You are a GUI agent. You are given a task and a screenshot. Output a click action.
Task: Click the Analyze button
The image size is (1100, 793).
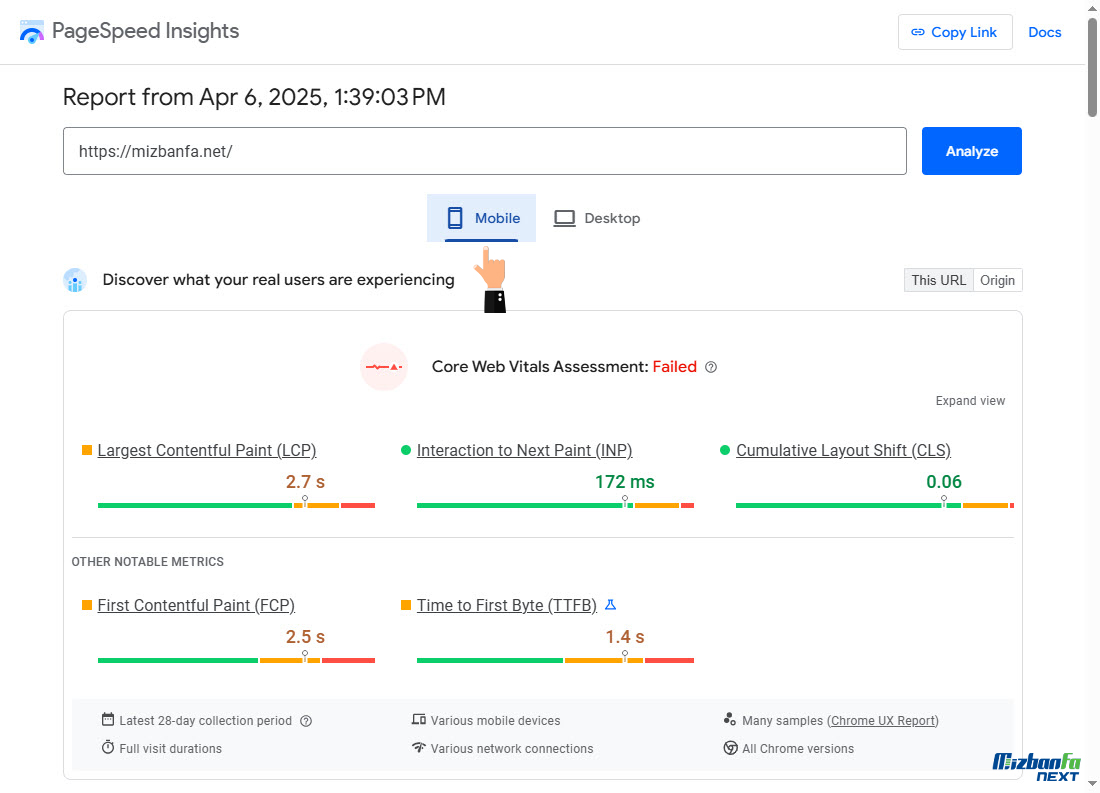tap(972, 151)
